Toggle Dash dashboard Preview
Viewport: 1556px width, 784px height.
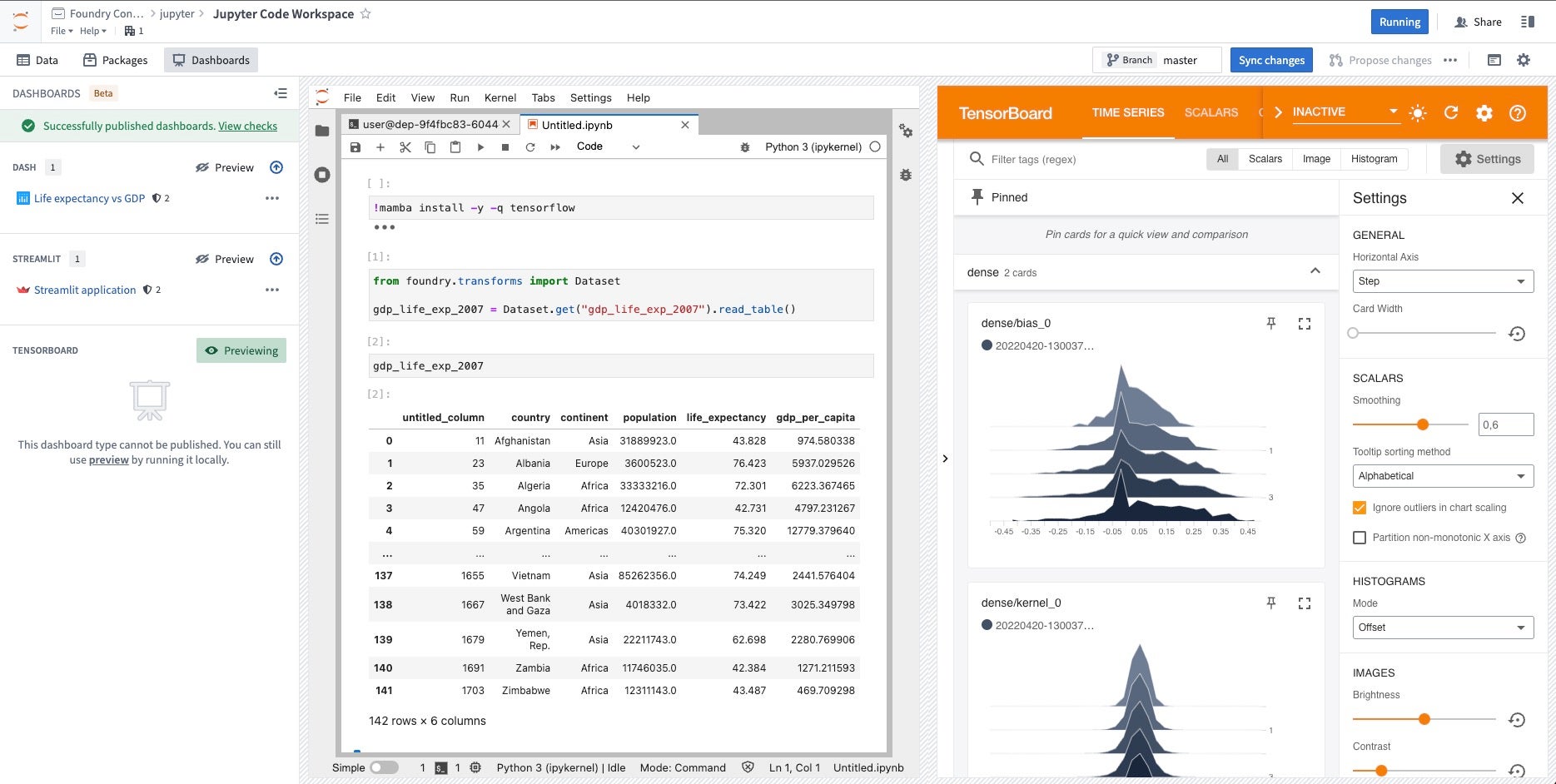point(225,167)
